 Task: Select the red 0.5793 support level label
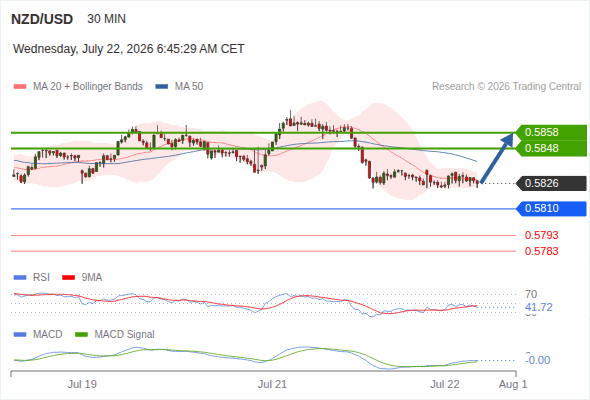(541, 236)
